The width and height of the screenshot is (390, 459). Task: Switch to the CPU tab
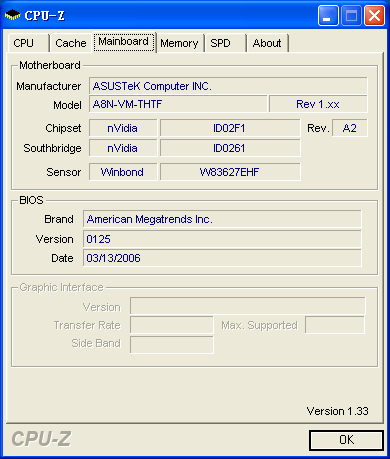[x=28, y=43]
